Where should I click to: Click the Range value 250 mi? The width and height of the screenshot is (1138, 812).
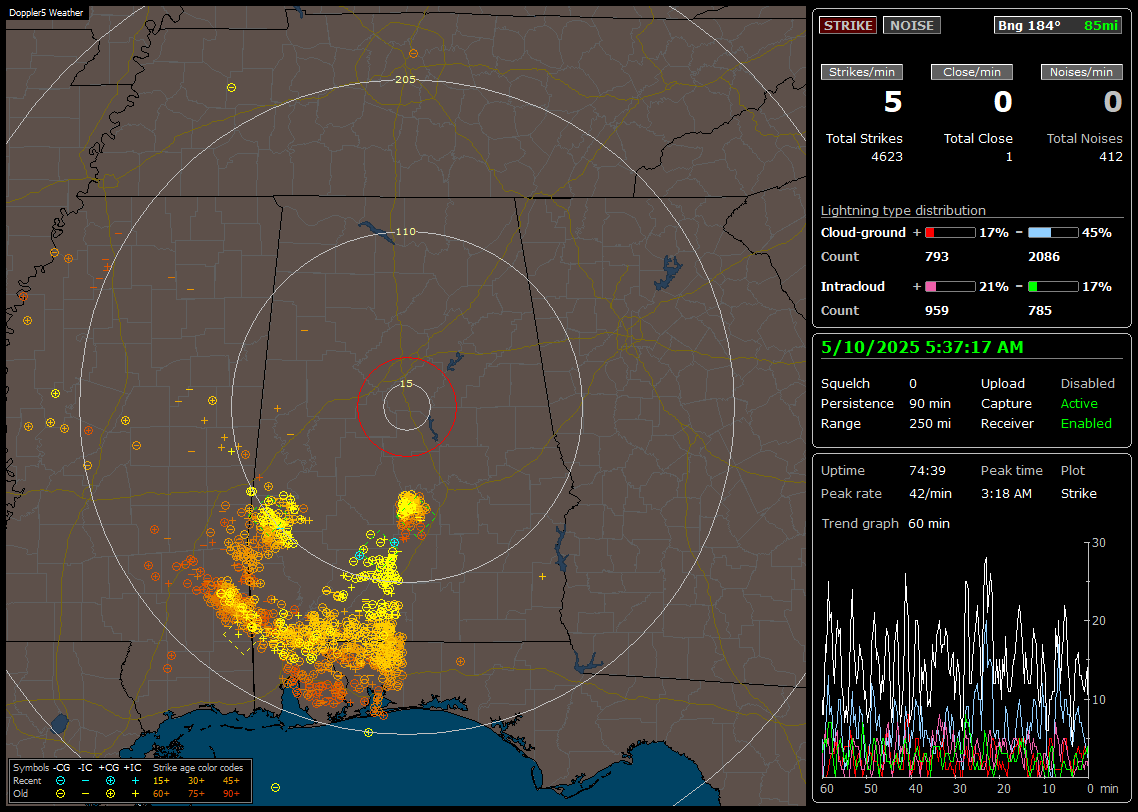click(x=930, y=424)
